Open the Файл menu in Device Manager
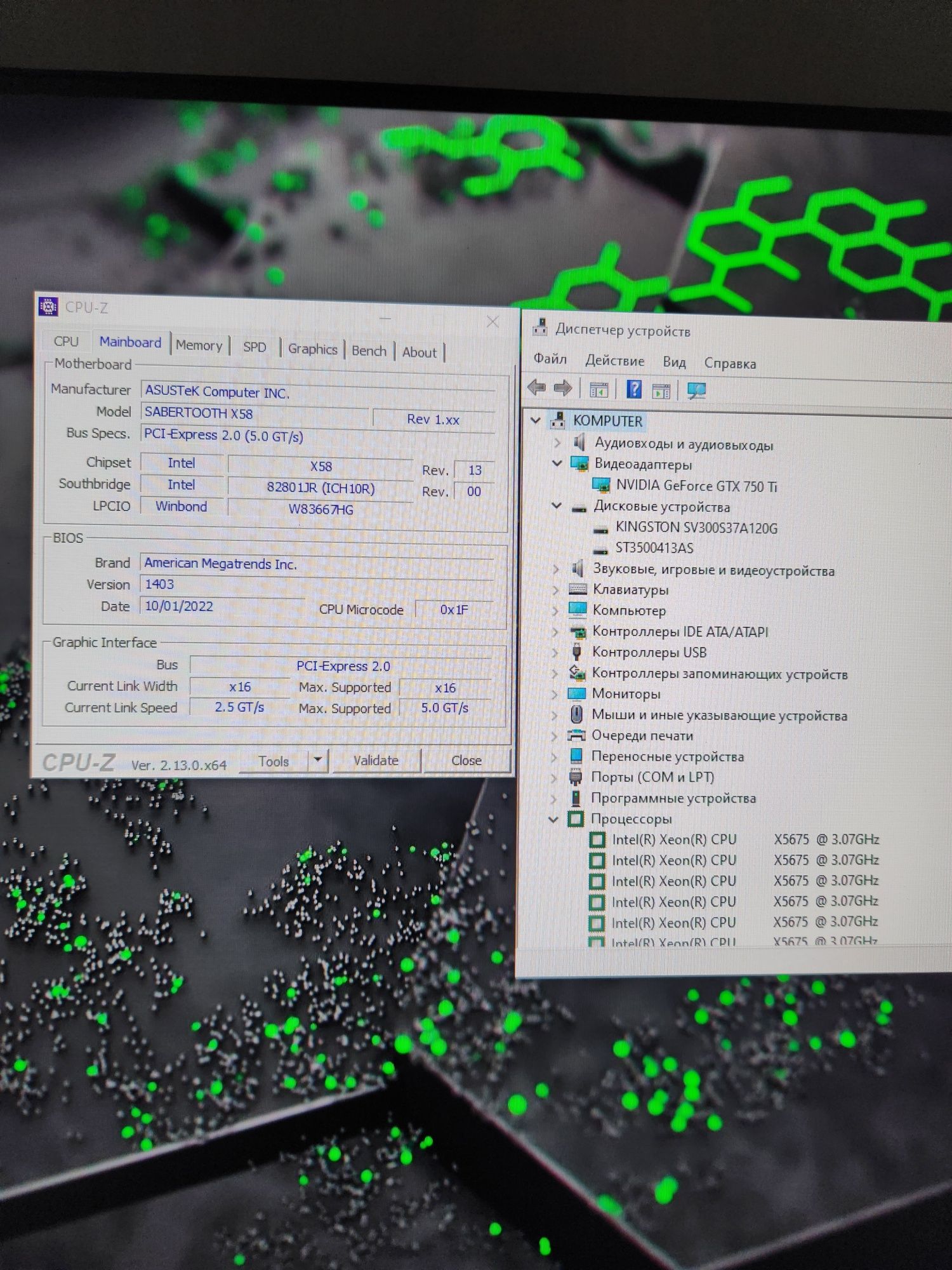 point(550,359)
